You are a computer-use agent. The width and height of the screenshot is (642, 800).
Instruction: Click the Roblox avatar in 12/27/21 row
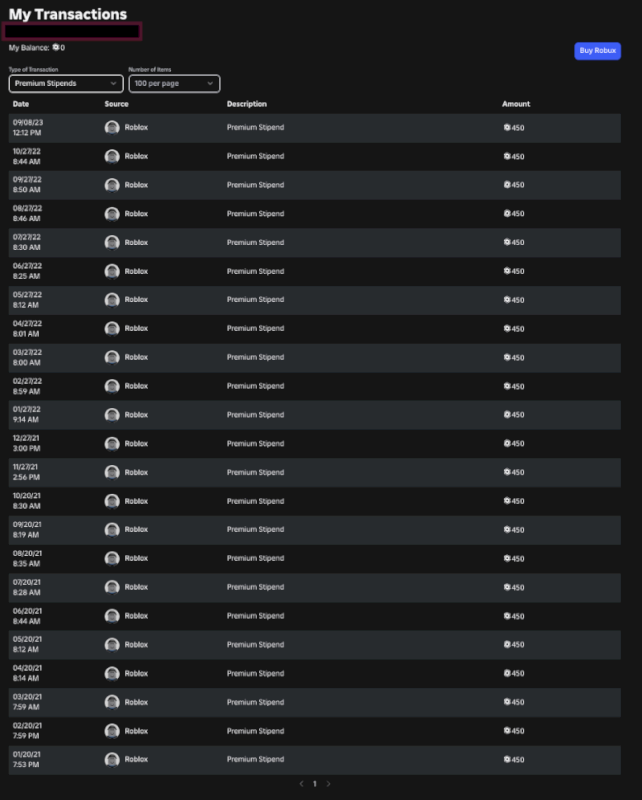(112, 443)
